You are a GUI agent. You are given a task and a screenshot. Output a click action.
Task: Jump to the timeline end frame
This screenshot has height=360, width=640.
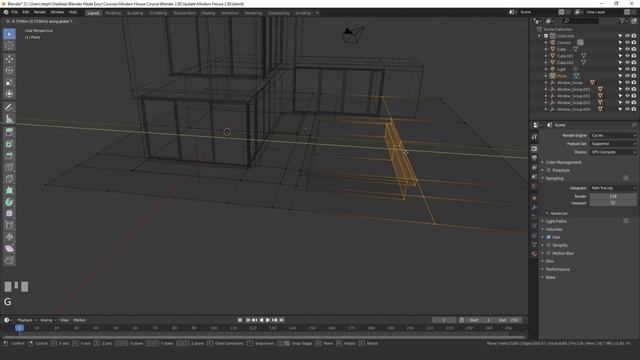[x=281, y=320]
